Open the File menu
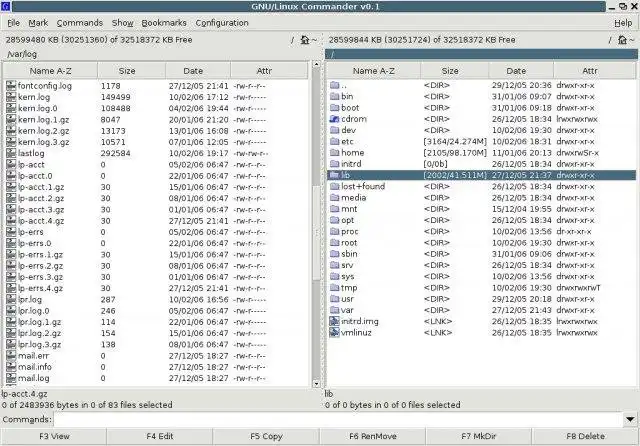The height and width of the screenshot is (446, 640). 13,23
